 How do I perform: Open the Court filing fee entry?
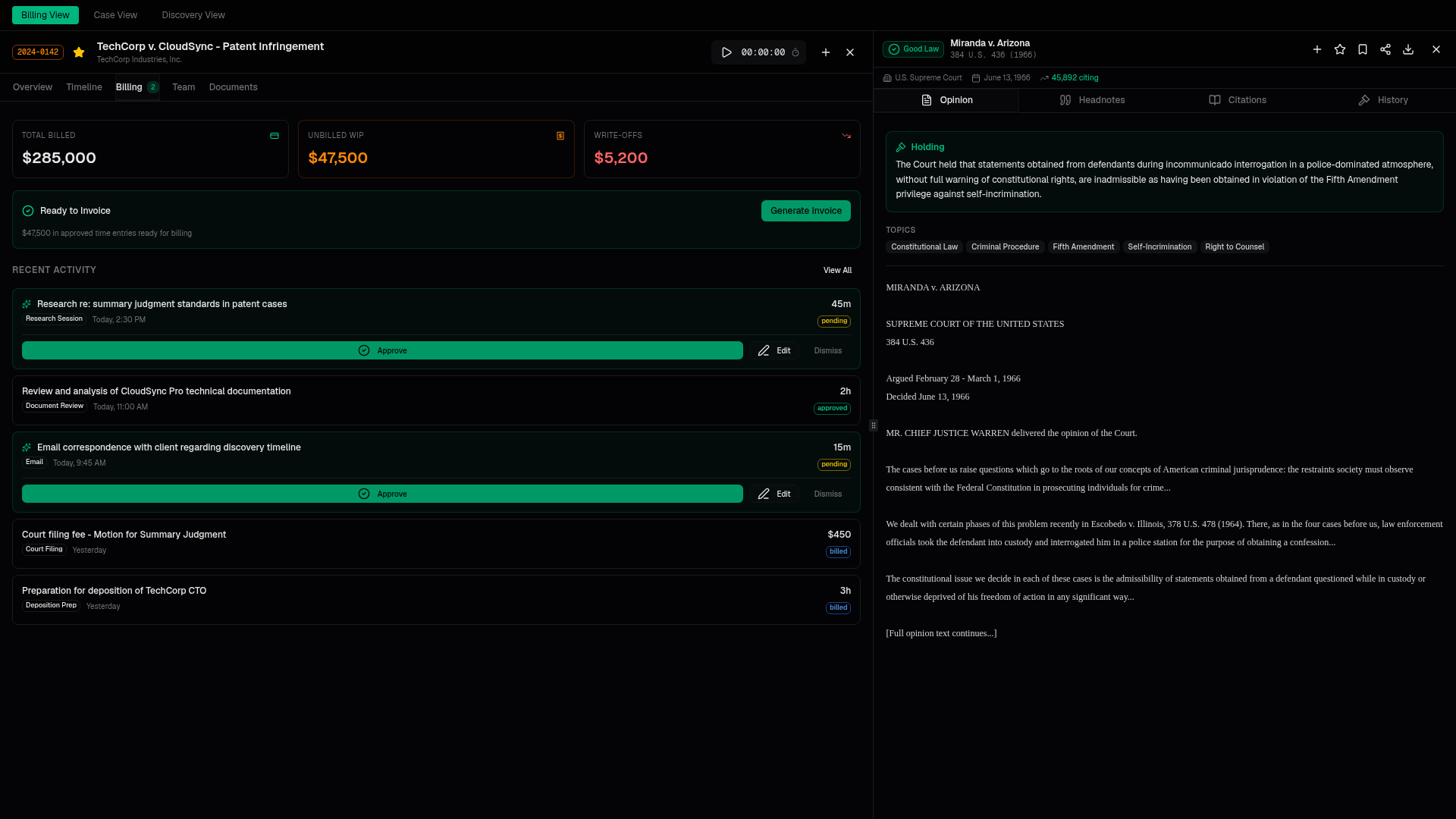[436, 544]
